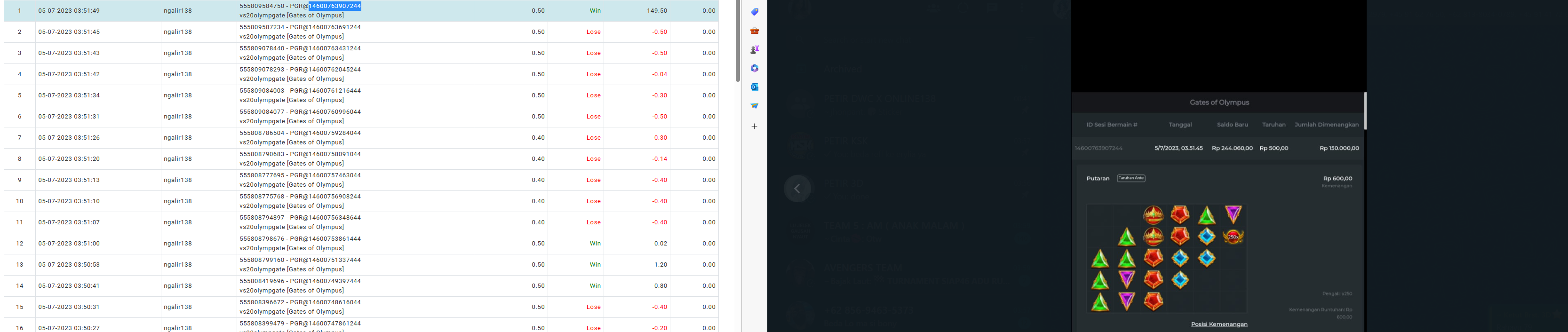Click row number 9 cell

point(19,180)
